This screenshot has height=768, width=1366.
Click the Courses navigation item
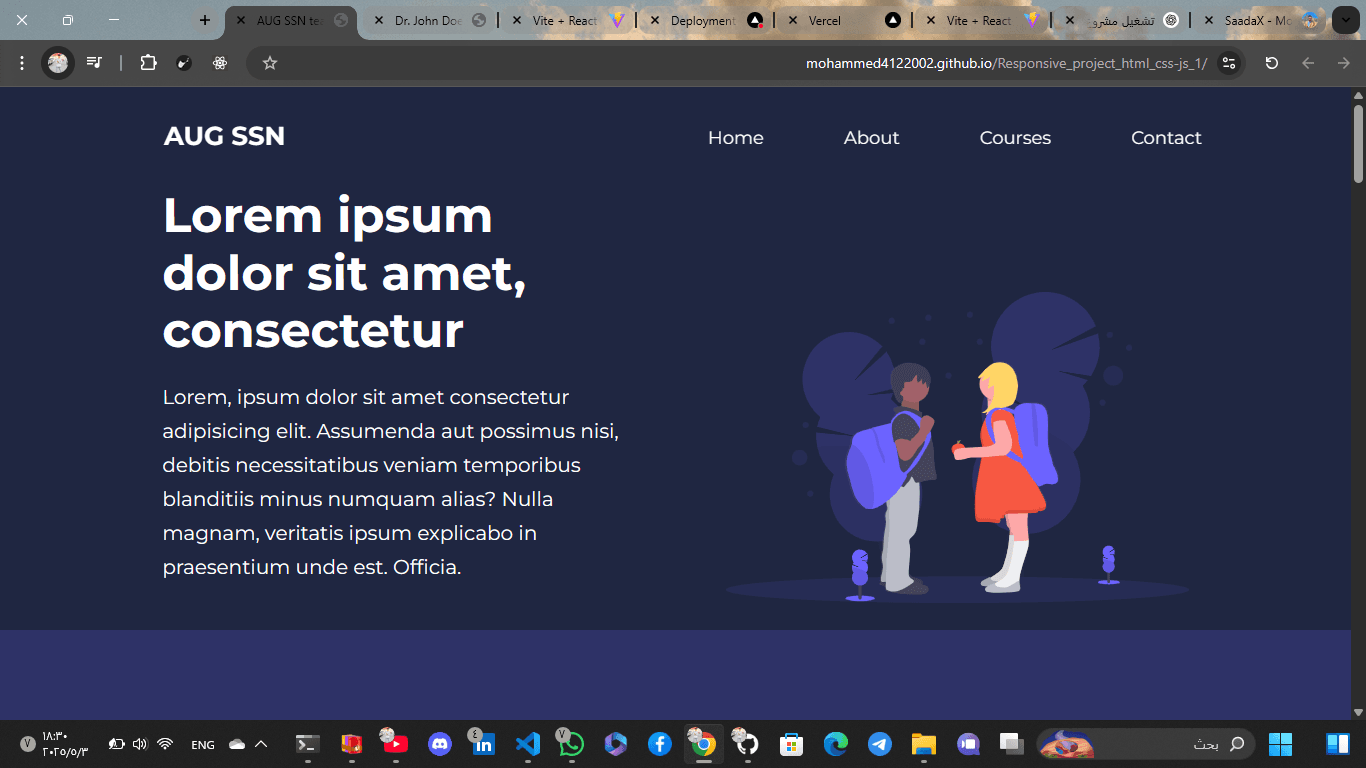pyautogui.click(x=1015, y=138)
